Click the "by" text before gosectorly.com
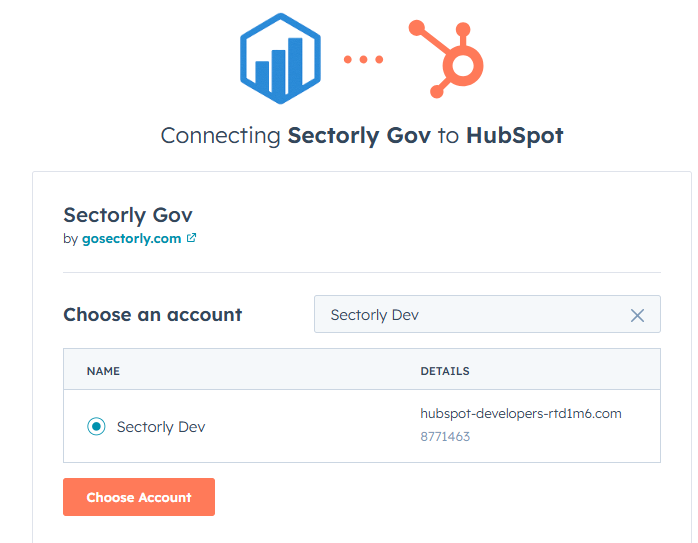Screen dimensions: 698x543 tap(70, 239)
